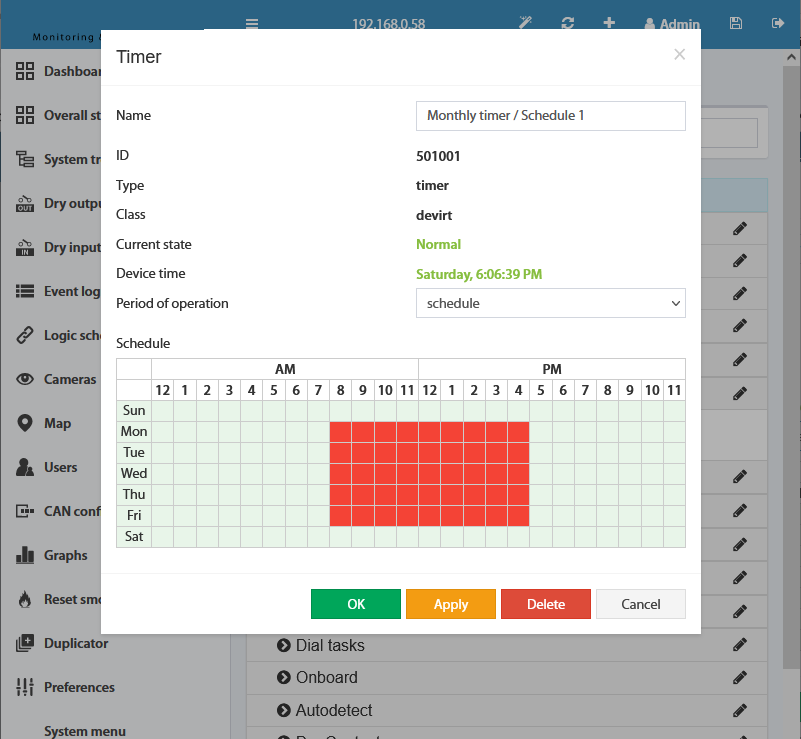
Task: Open Event log sidebar item
Action: (58, 291)
